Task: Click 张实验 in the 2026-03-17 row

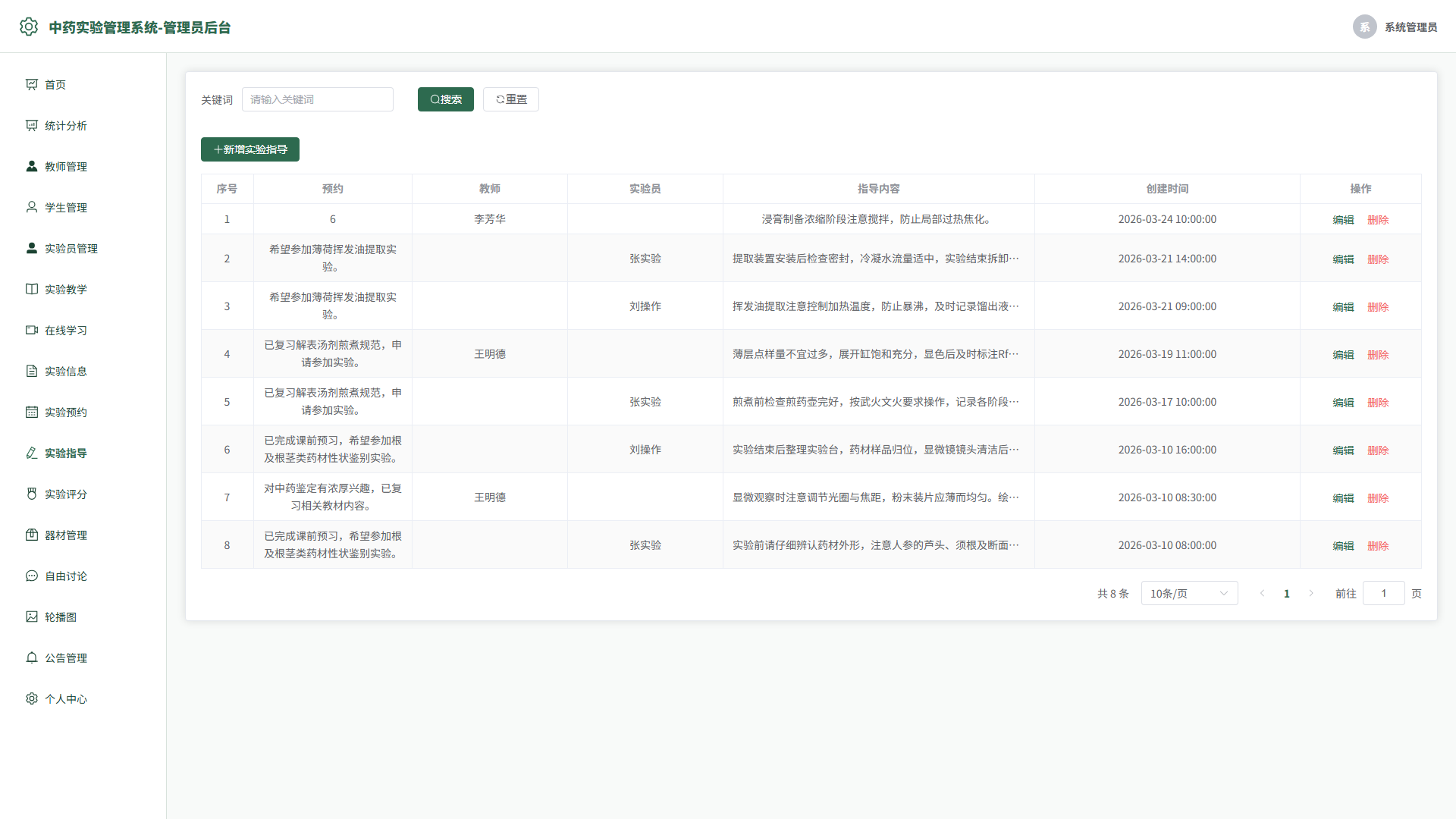Action: tap(645, 402)
